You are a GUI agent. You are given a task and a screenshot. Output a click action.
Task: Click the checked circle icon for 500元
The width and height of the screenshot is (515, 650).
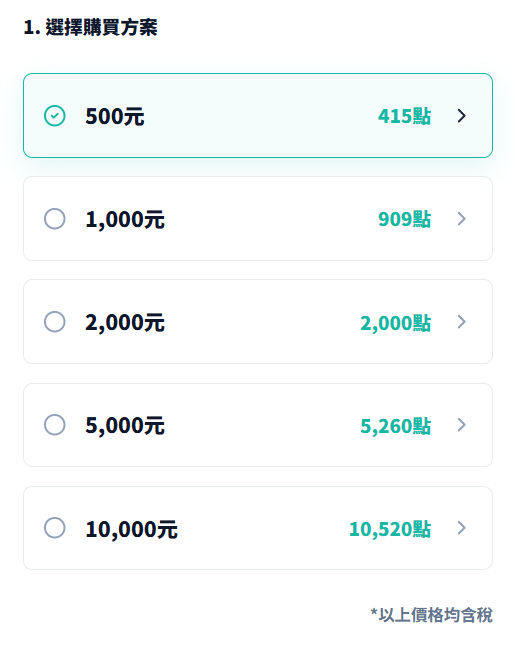point(55,116)
